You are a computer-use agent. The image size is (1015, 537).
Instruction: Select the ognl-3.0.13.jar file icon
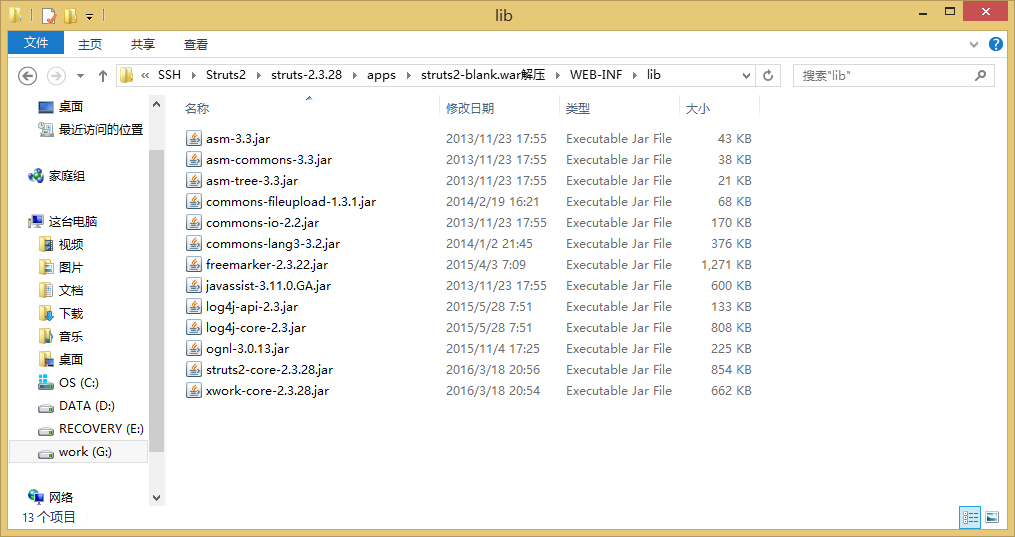click(194, 348)
